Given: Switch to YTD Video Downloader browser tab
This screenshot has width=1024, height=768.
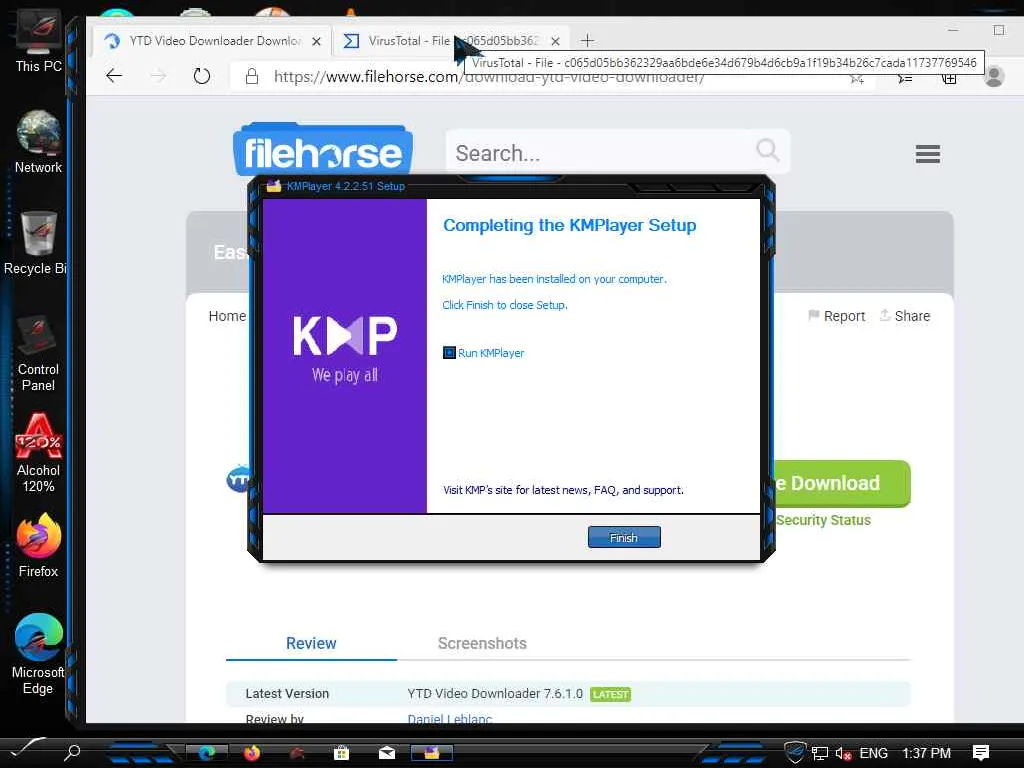Looking at the screenshot, I should point(214,41).
